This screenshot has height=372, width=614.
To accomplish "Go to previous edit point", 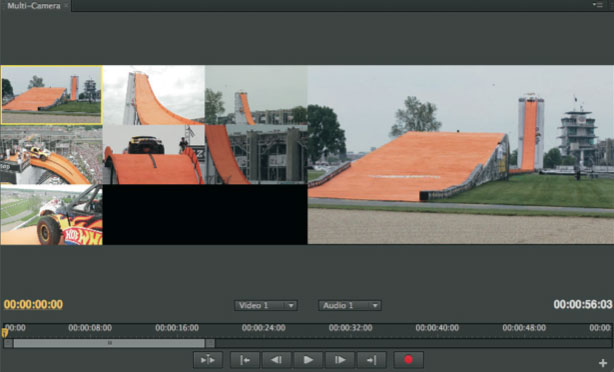I will [245, 359].
